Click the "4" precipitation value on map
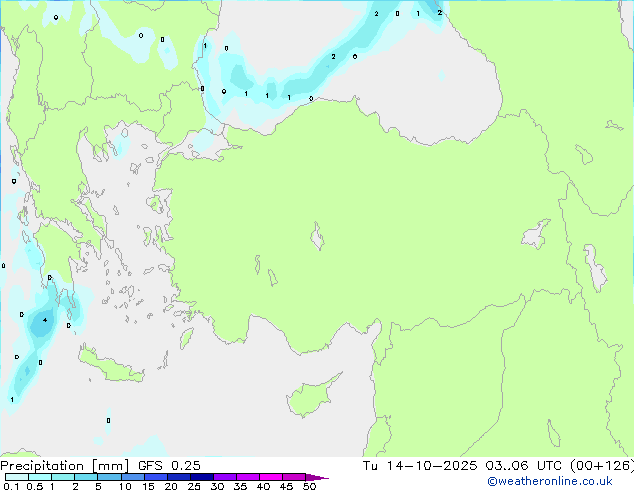 pos(45,320)
